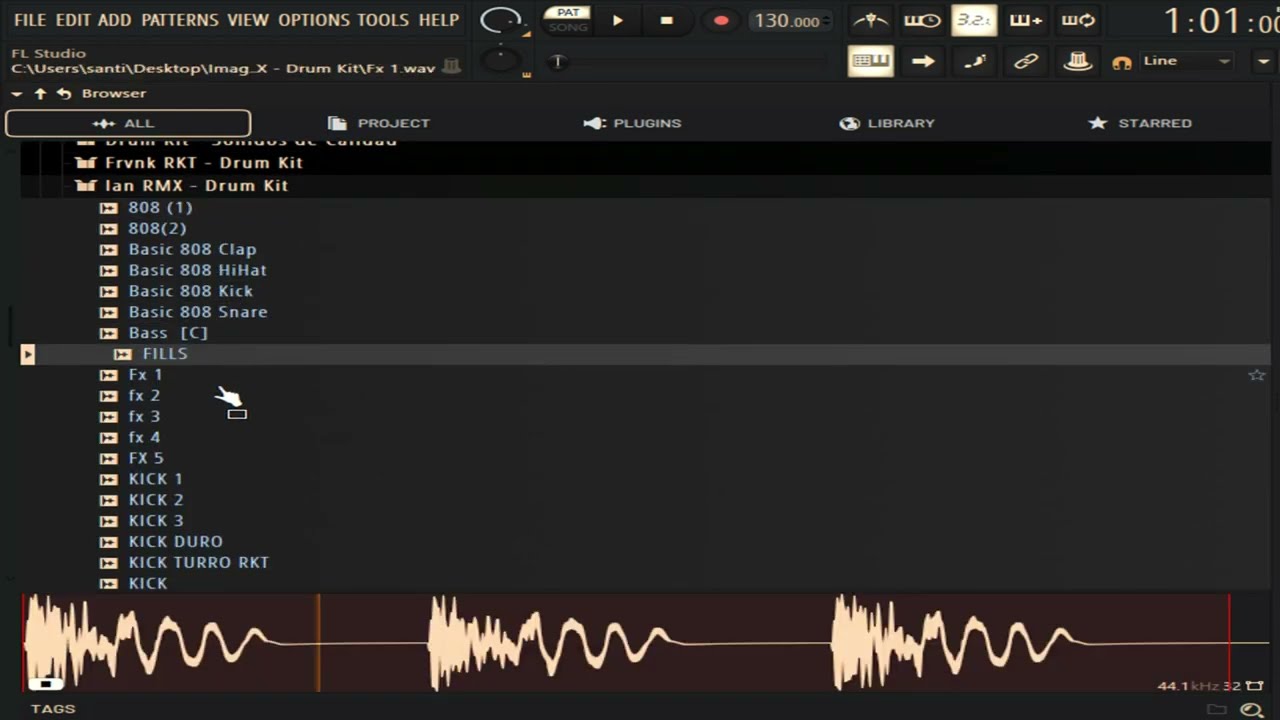Screen dimensions: 1280x720
Task: Arm recording with red Record button
Action: tap(721, 20)
